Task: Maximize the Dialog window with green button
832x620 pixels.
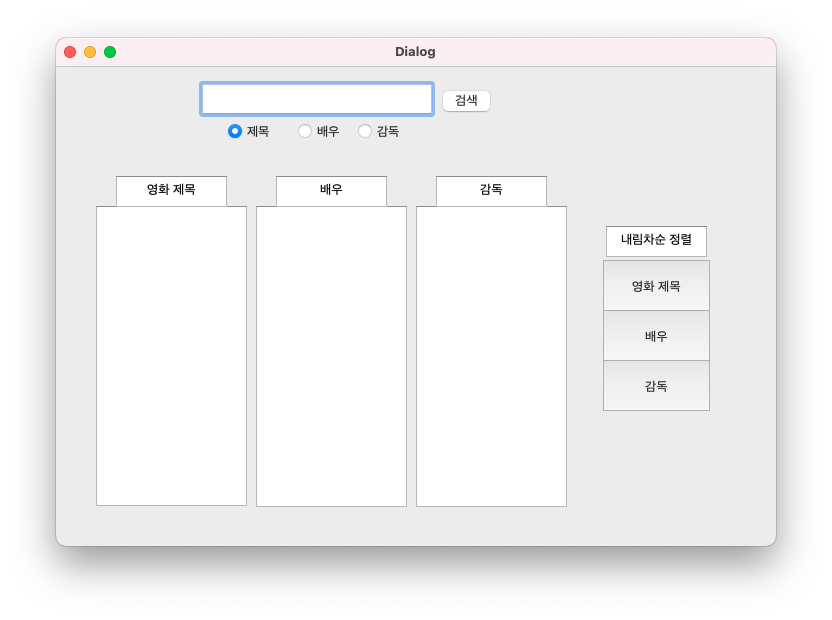Action: coord(110,52)
